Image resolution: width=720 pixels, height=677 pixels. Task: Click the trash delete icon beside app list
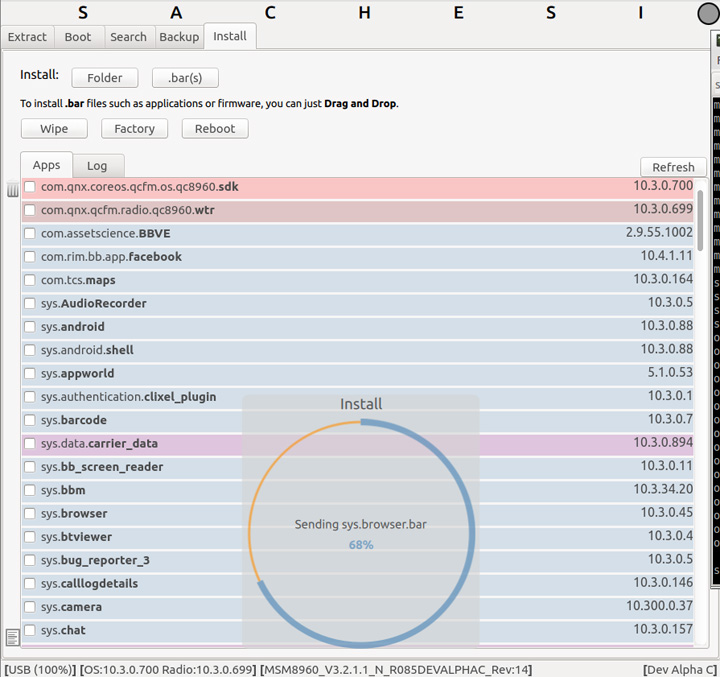point(12,188)
